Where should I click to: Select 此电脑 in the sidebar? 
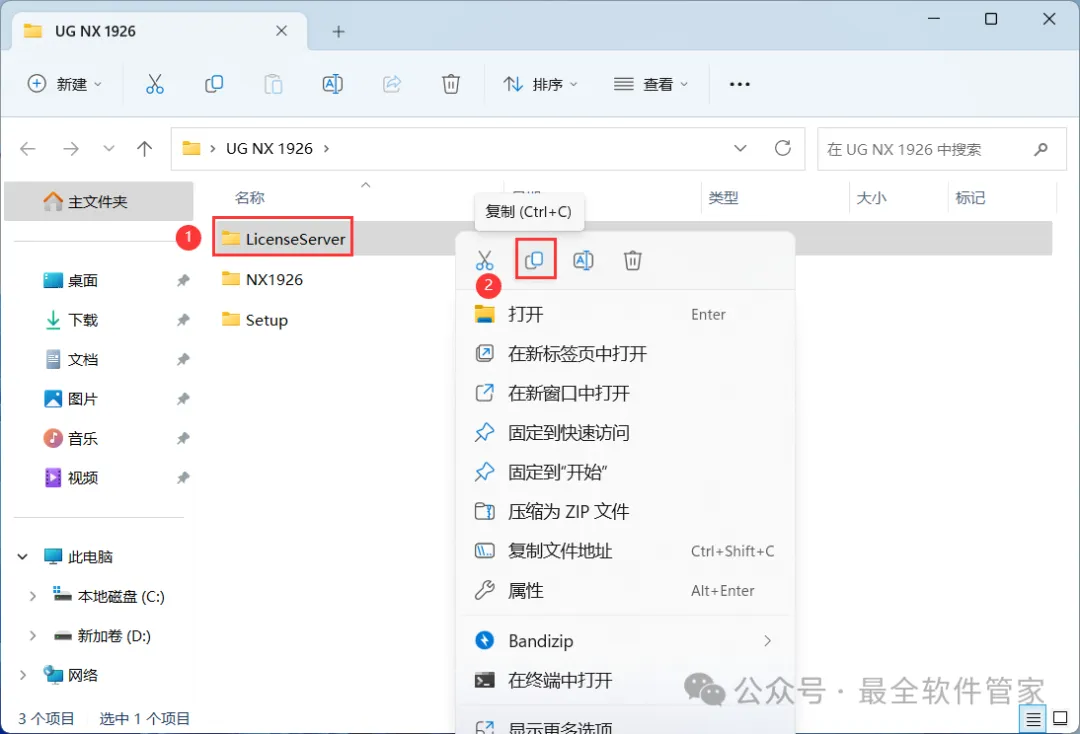coord(78,556)
